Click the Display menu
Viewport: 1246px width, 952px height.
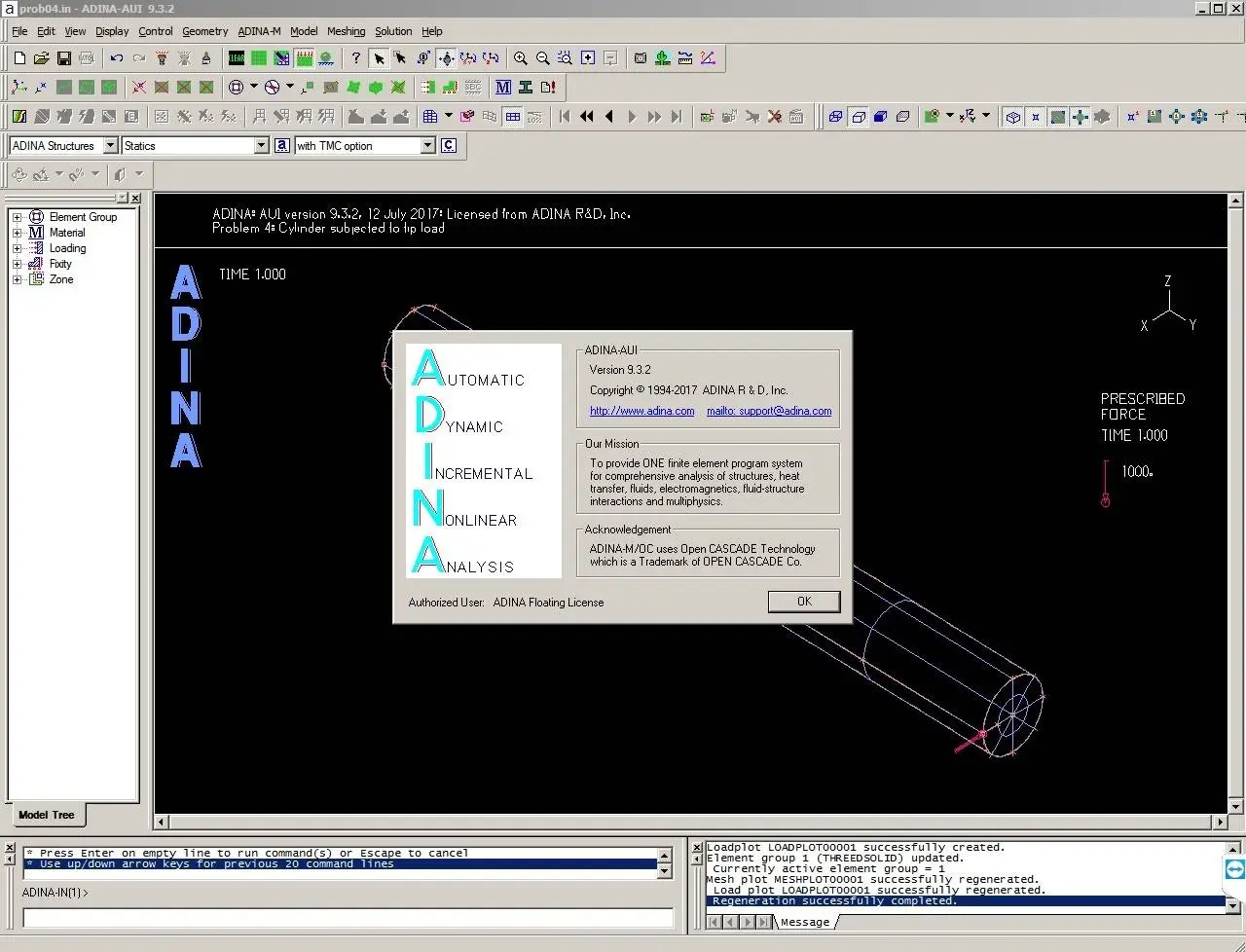coord(112,31)
